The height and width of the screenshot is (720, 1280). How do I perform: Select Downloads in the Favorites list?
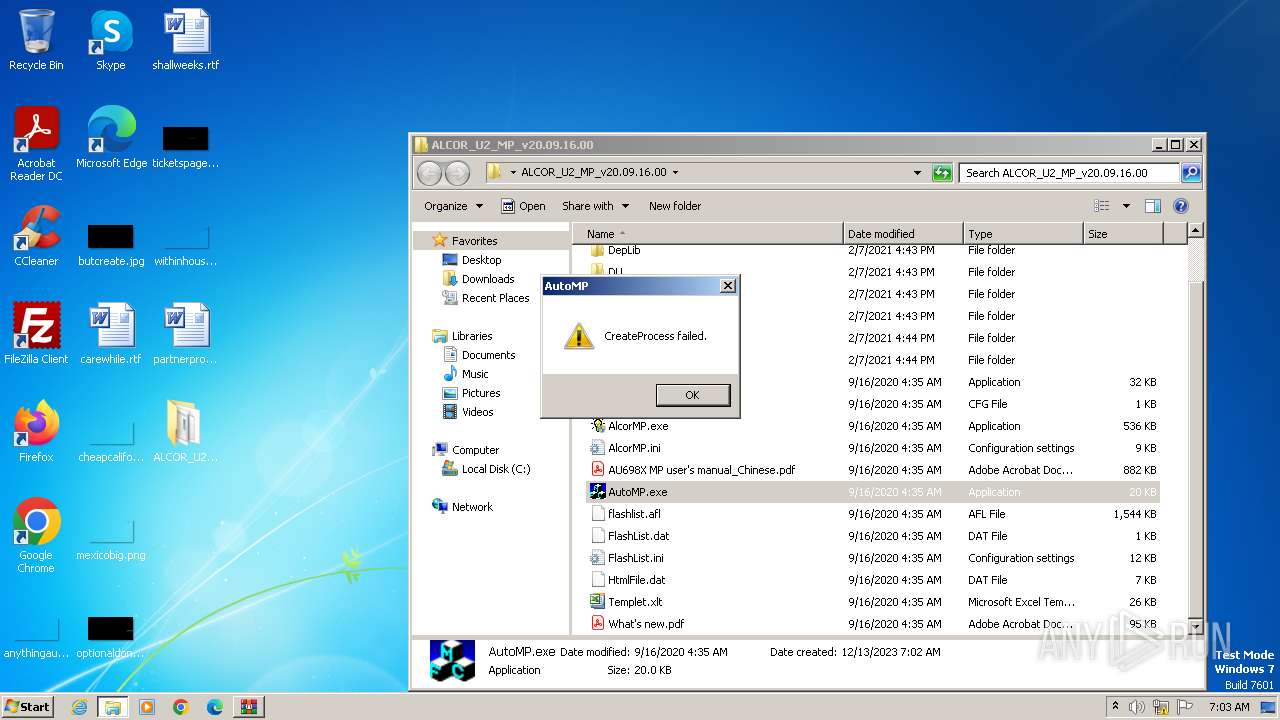coord(487,279)
